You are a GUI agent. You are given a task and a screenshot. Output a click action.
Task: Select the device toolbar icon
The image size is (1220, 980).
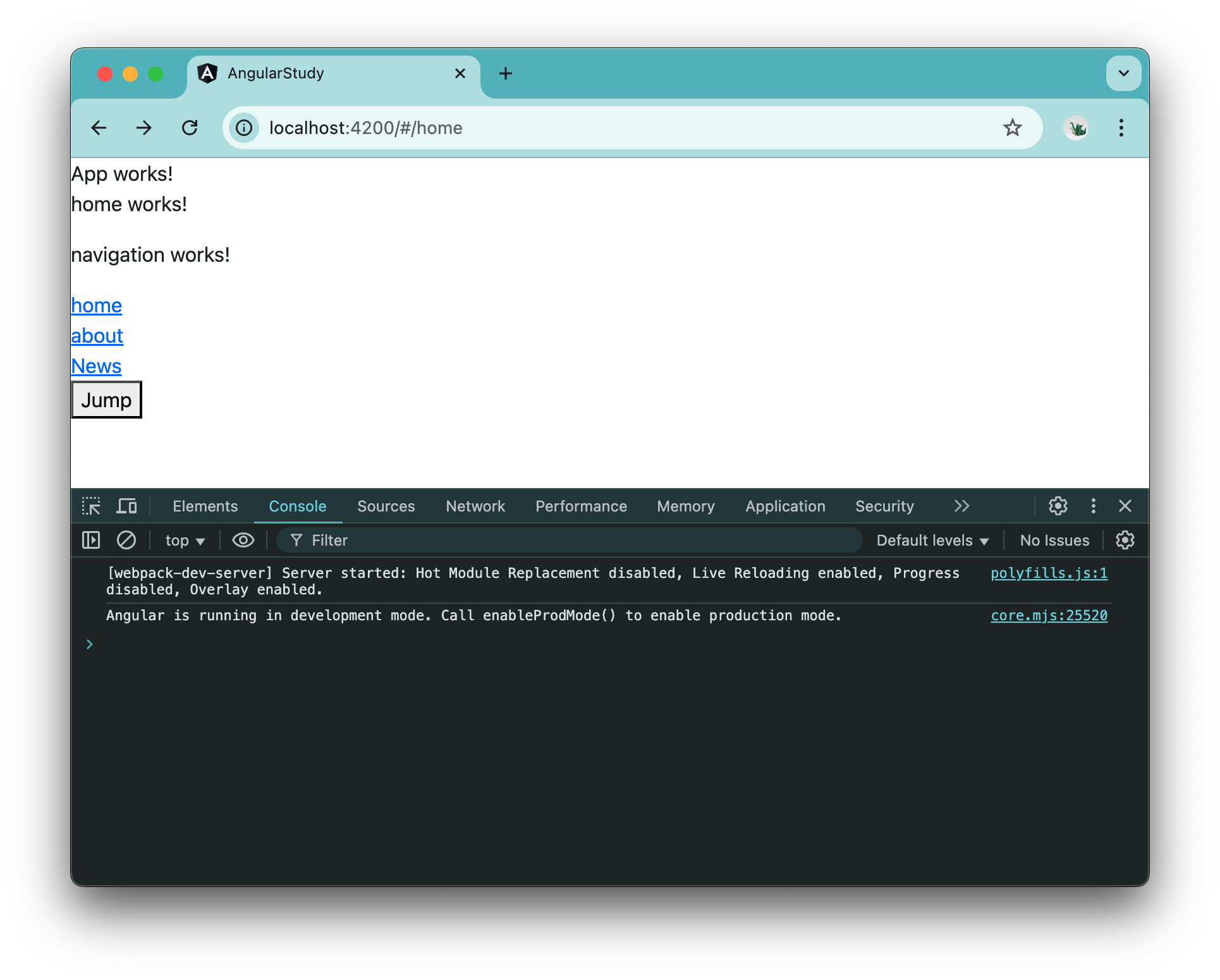[128, 505]
